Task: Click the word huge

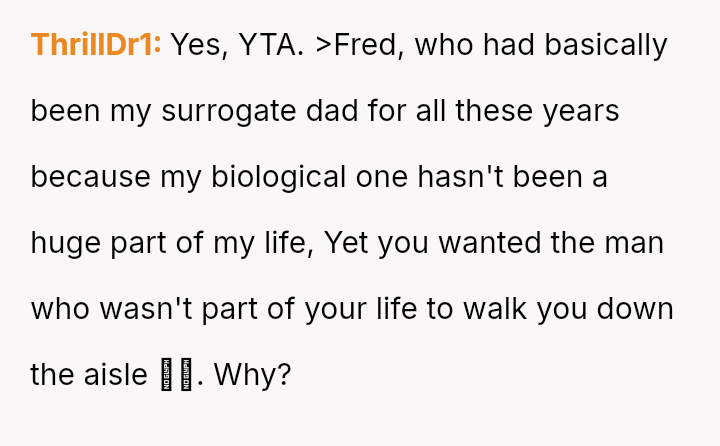Action: pos(63,244)
